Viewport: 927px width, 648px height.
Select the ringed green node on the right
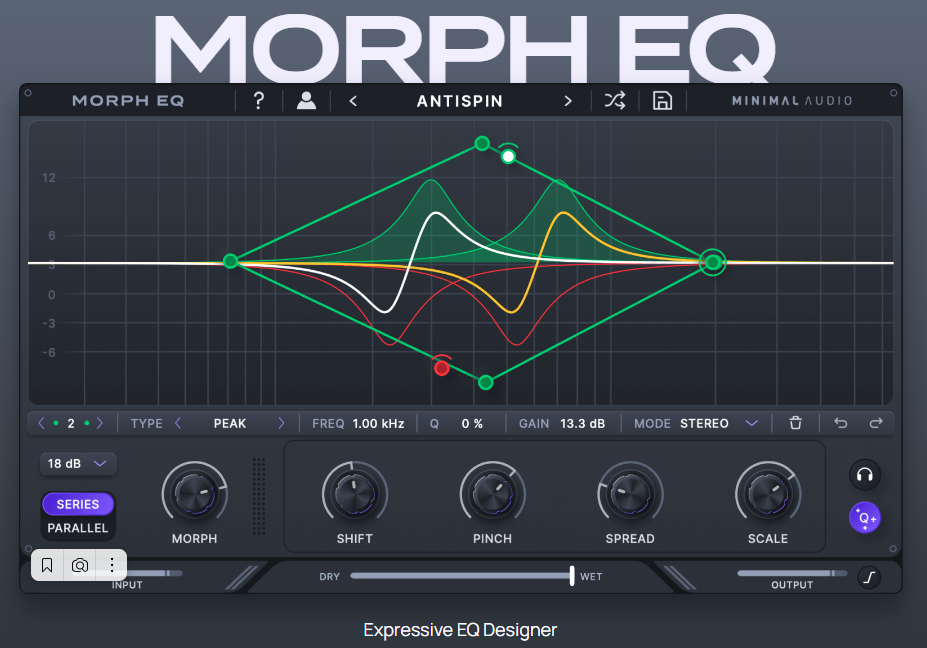pyautogui.click(x=713, y=262)
